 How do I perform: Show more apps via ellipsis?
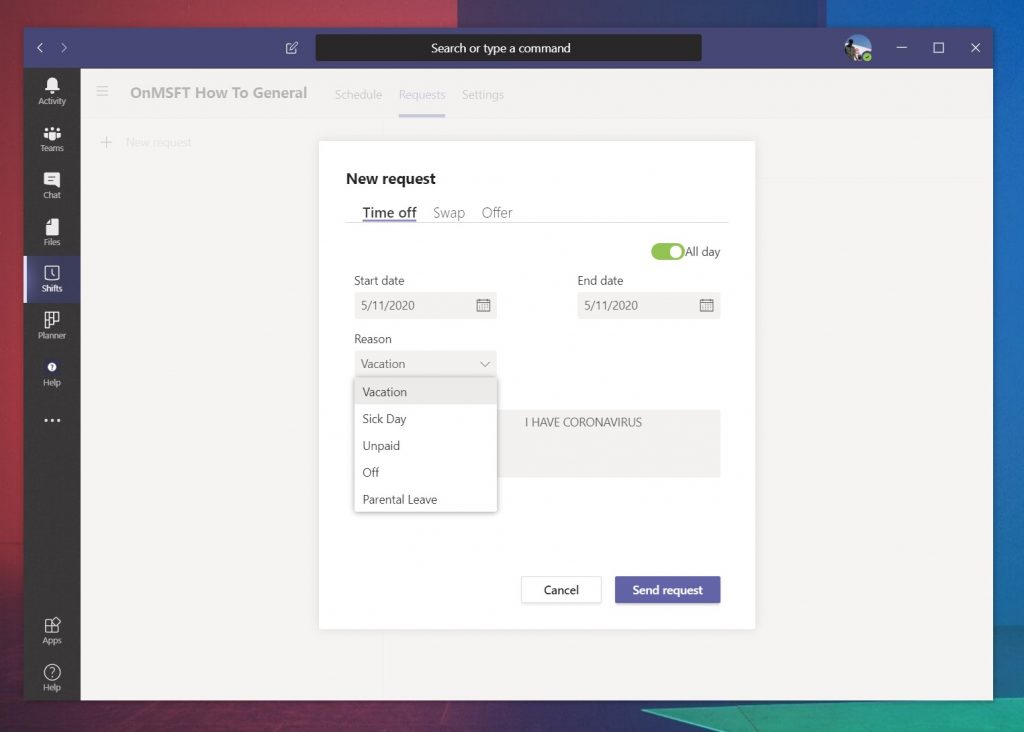point(52,421)
